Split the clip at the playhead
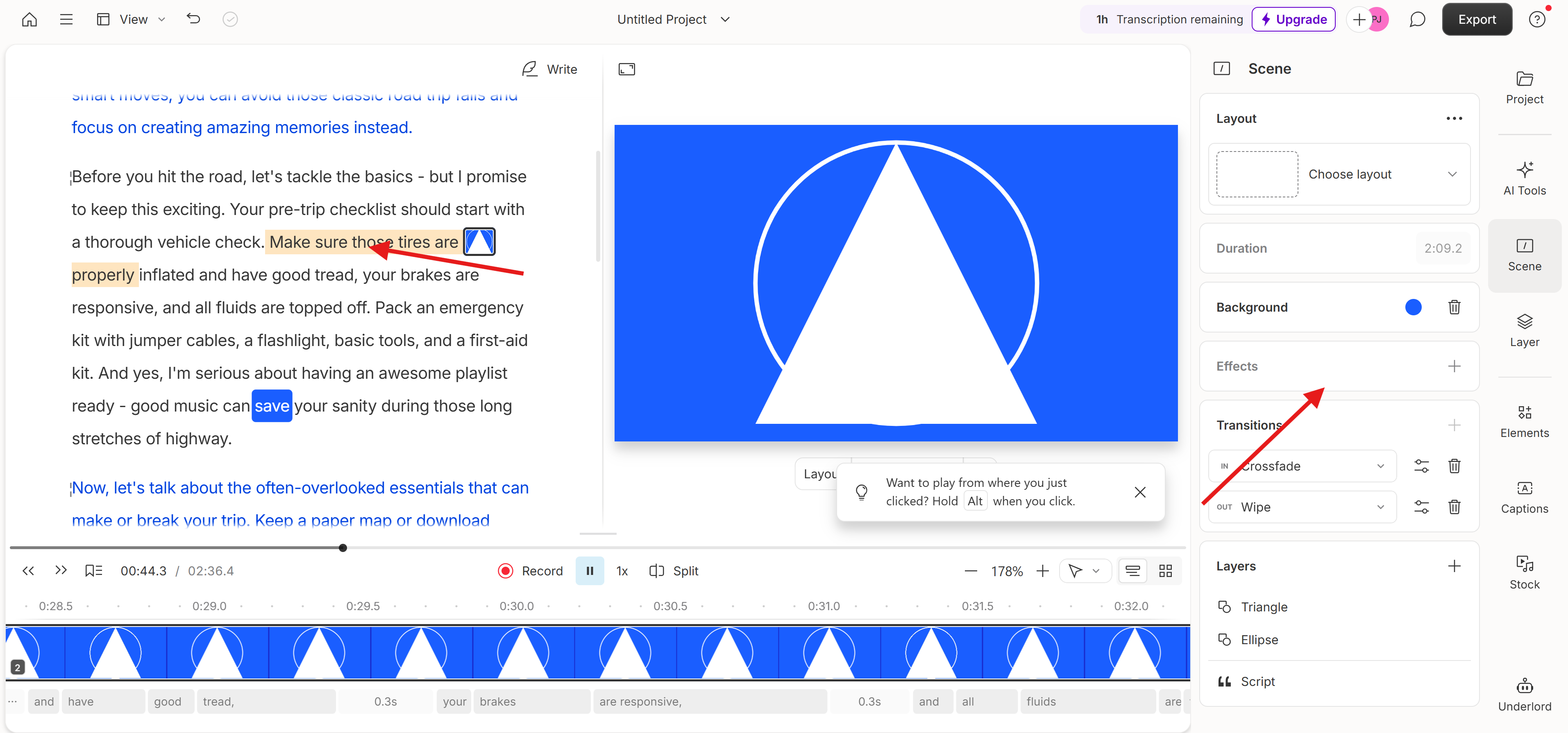Screen dimensions: 1568x733 [x=674, y=570]
